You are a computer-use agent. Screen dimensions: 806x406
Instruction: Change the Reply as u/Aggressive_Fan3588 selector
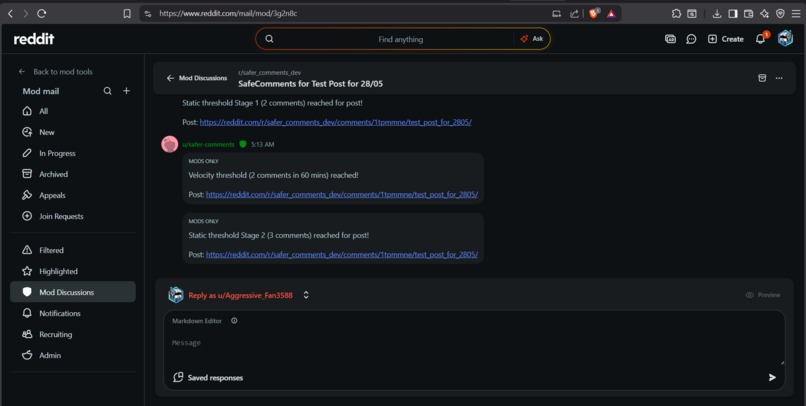[239, 295]
